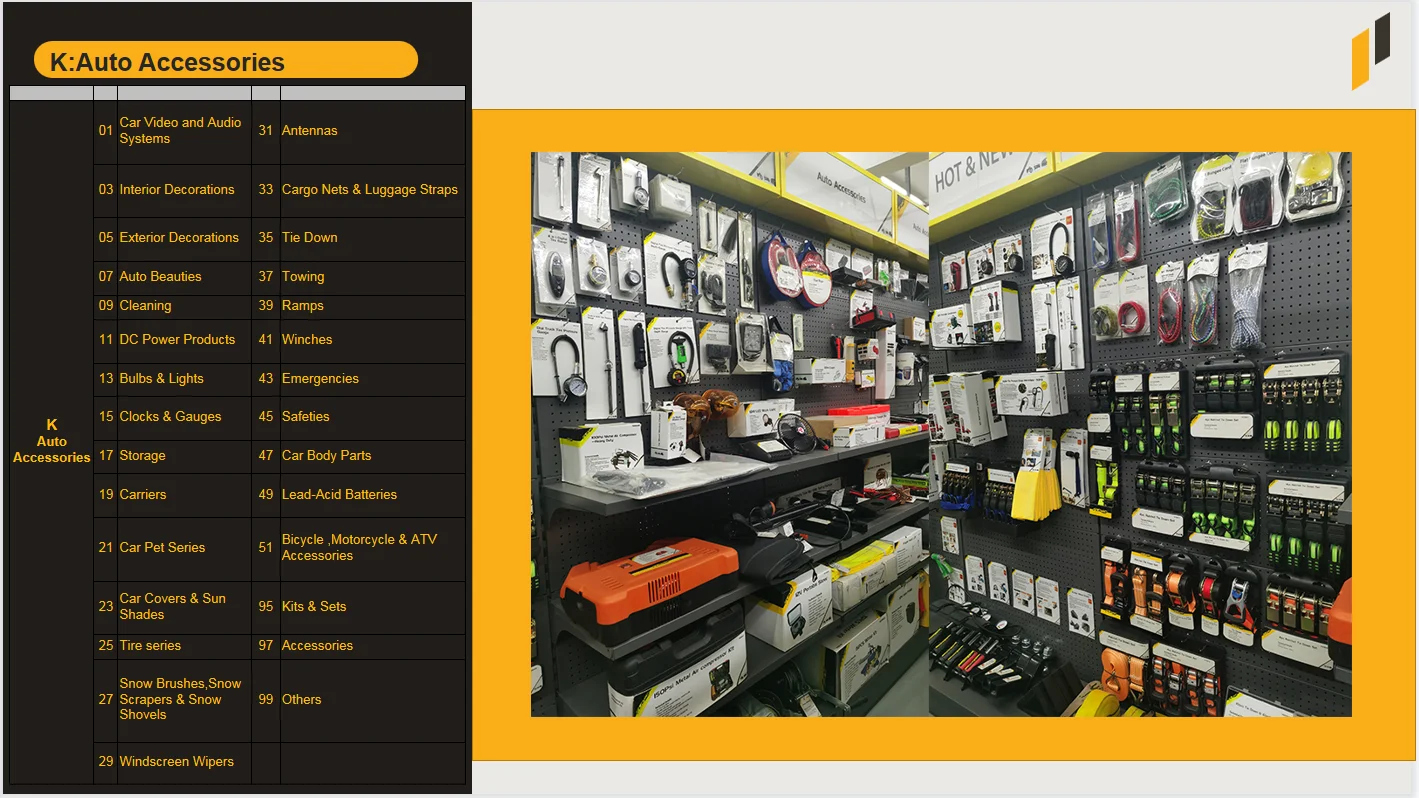Click the 'Emergencies' entry
The image size is (1419, 798).
click(320, 379)
